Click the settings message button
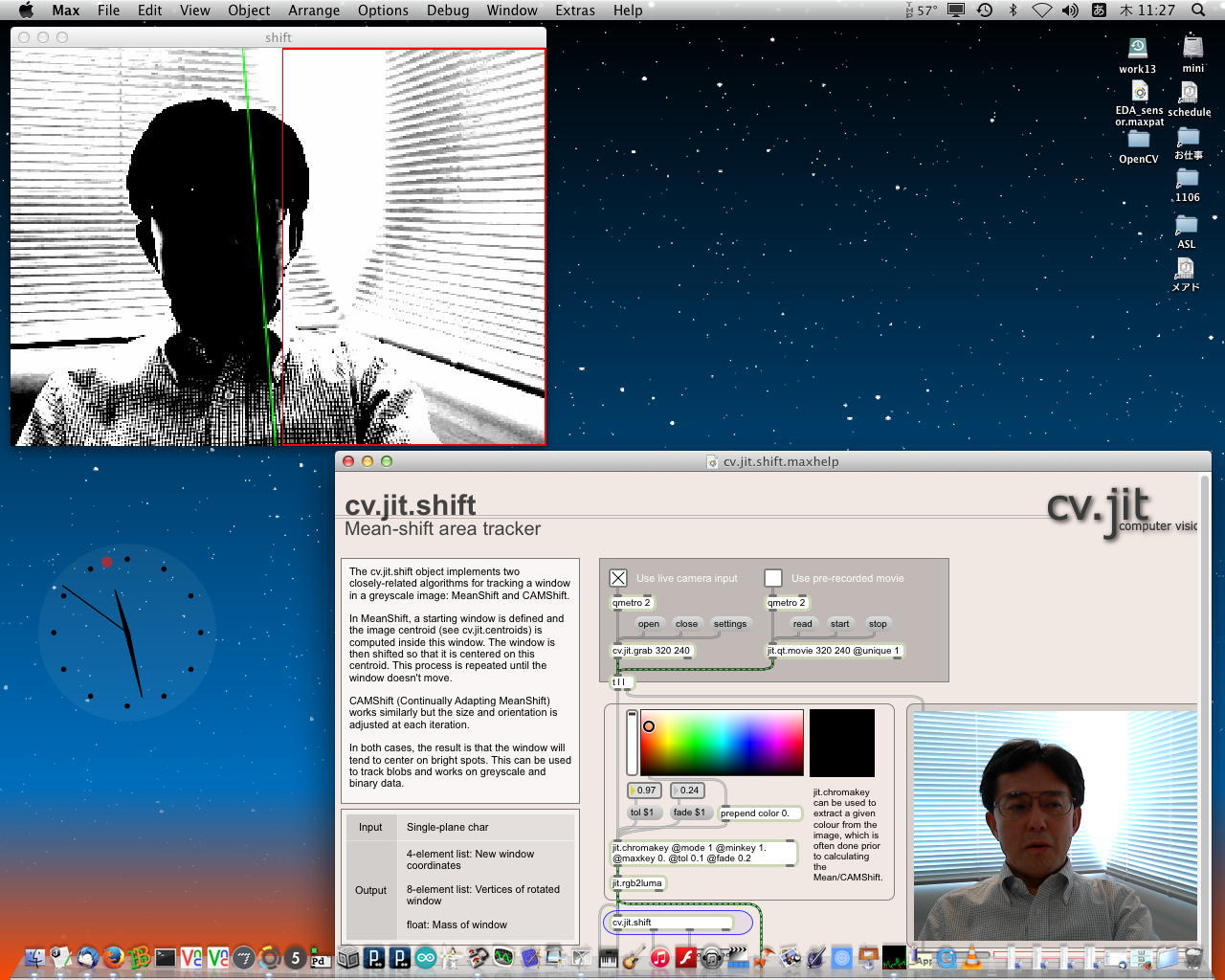Viewport: 1225px width, 980px height. pyautogui.click(x=729, y=624)
